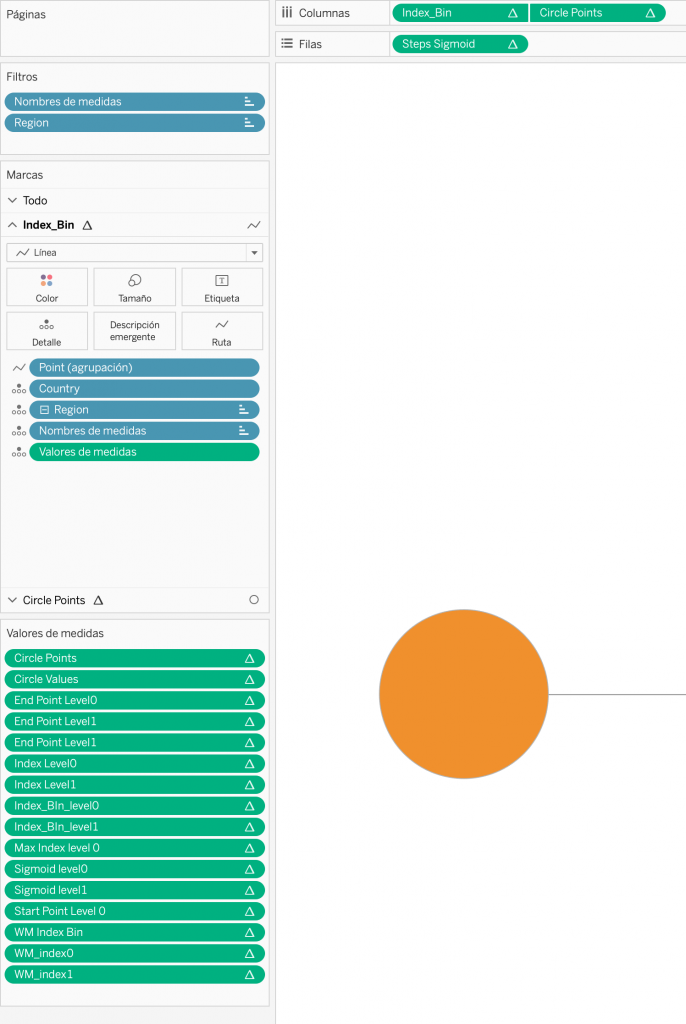Select the WM_index0 measure pill

pos(135,953)
